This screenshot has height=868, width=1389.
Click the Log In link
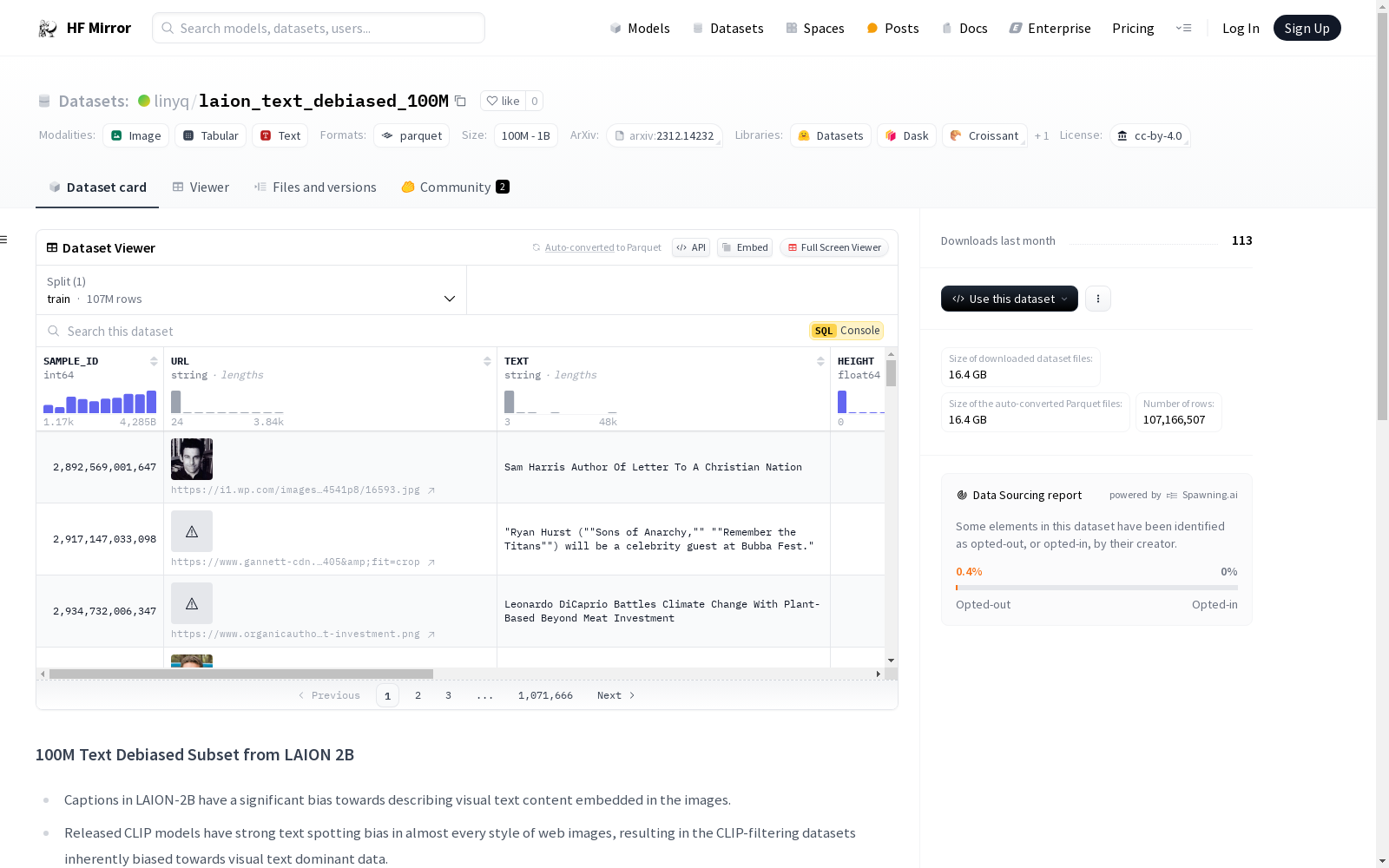[1241, 29]
